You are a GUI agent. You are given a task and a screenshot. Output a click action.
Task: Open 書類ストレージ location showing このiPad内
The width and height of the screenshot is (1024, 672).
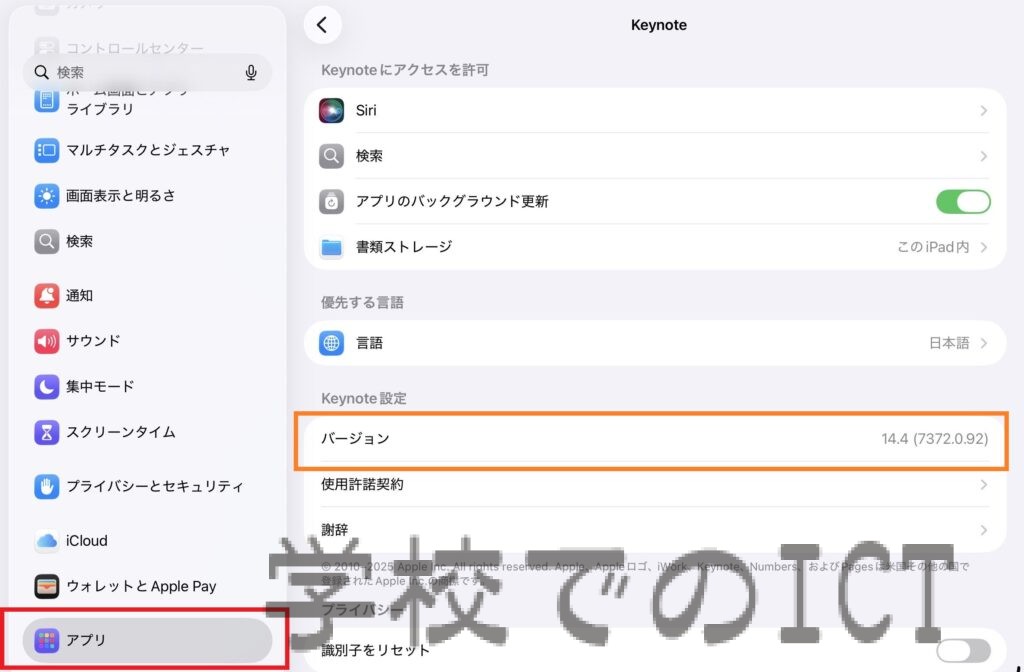coord(940,247)
